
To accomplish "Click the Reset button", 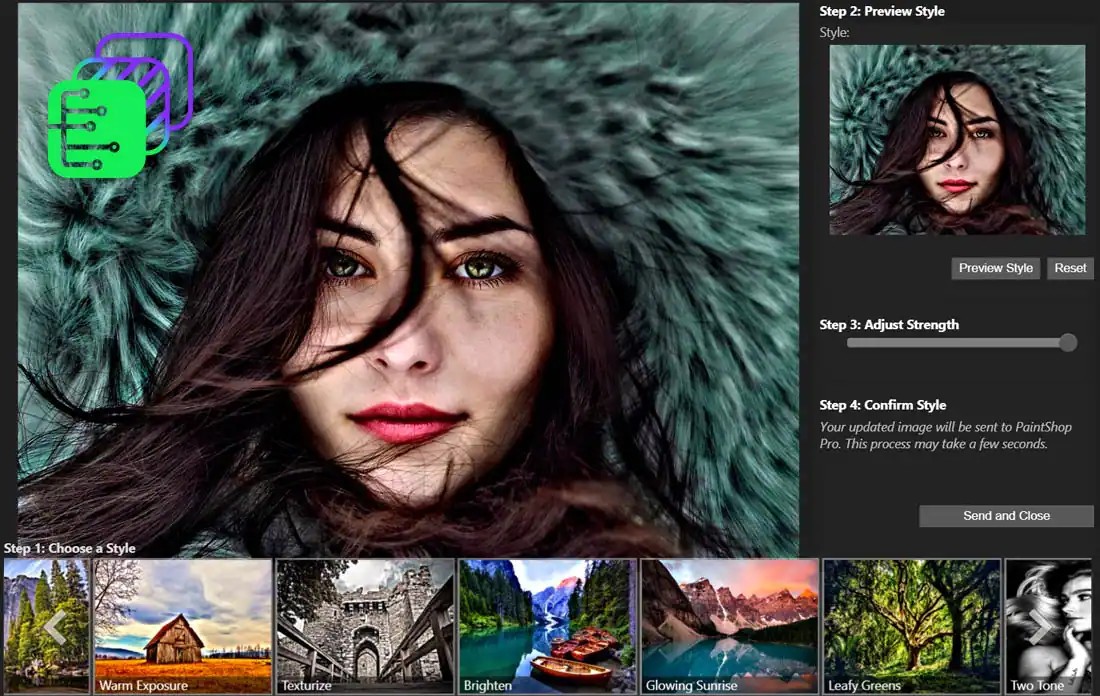I will tap(1070, 268).
